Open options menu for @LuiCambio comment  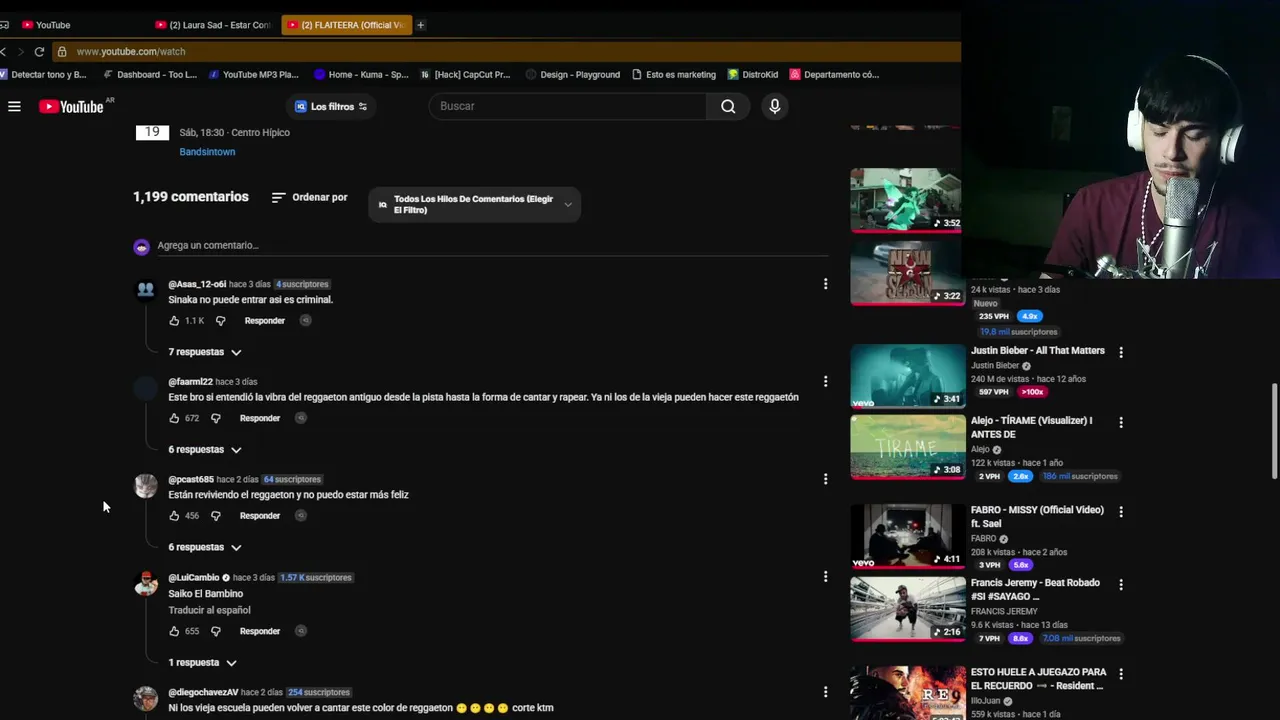click(825, 576)
